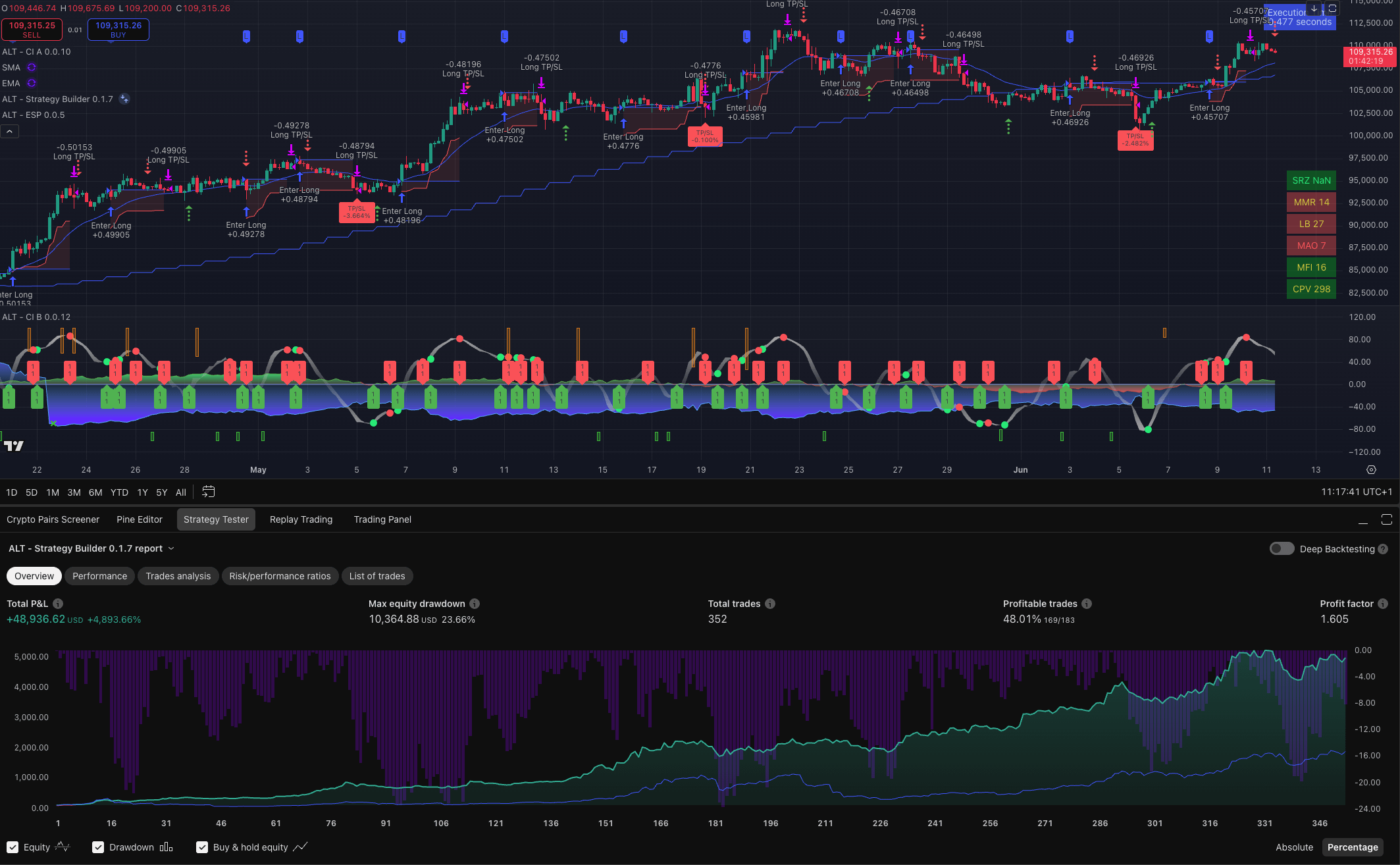Switch to the Pine Editor tab
1400x865 pixels.
pyautogui.click(x=139, y=519)
